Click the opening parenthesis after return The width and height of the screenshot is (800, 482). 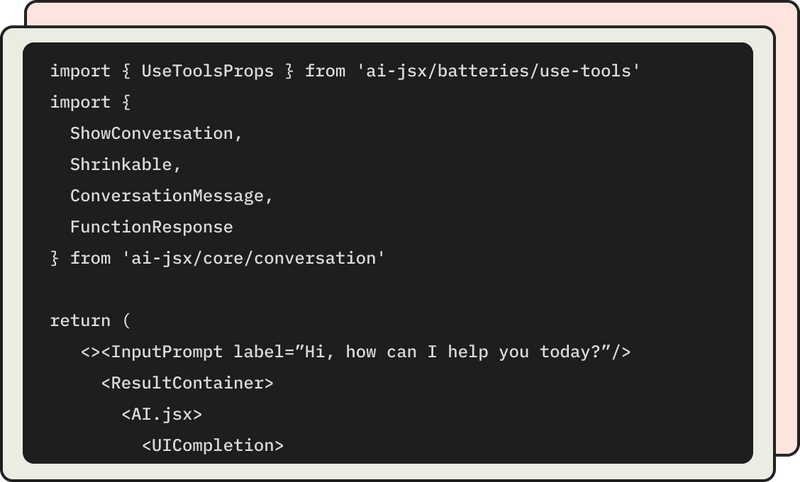[127, 321]
